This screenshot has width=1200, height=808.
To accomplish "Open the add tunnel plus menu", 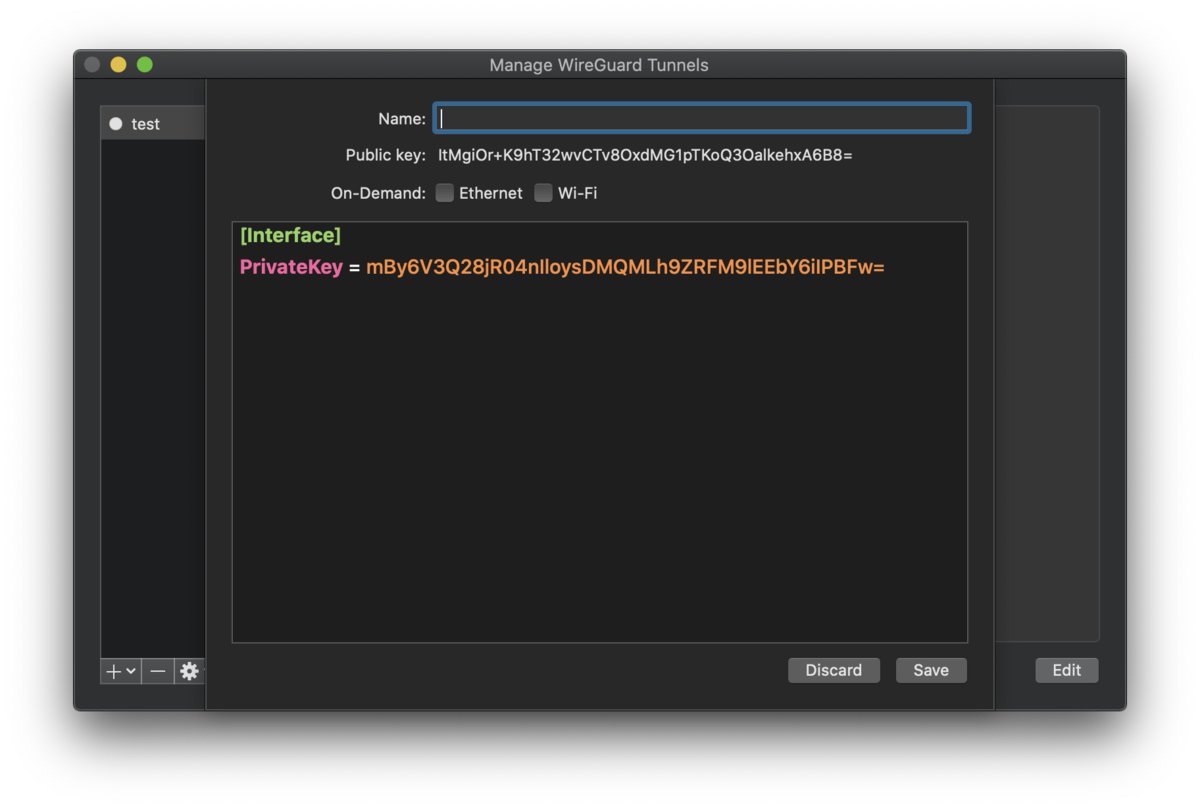I will coord(121,671).
